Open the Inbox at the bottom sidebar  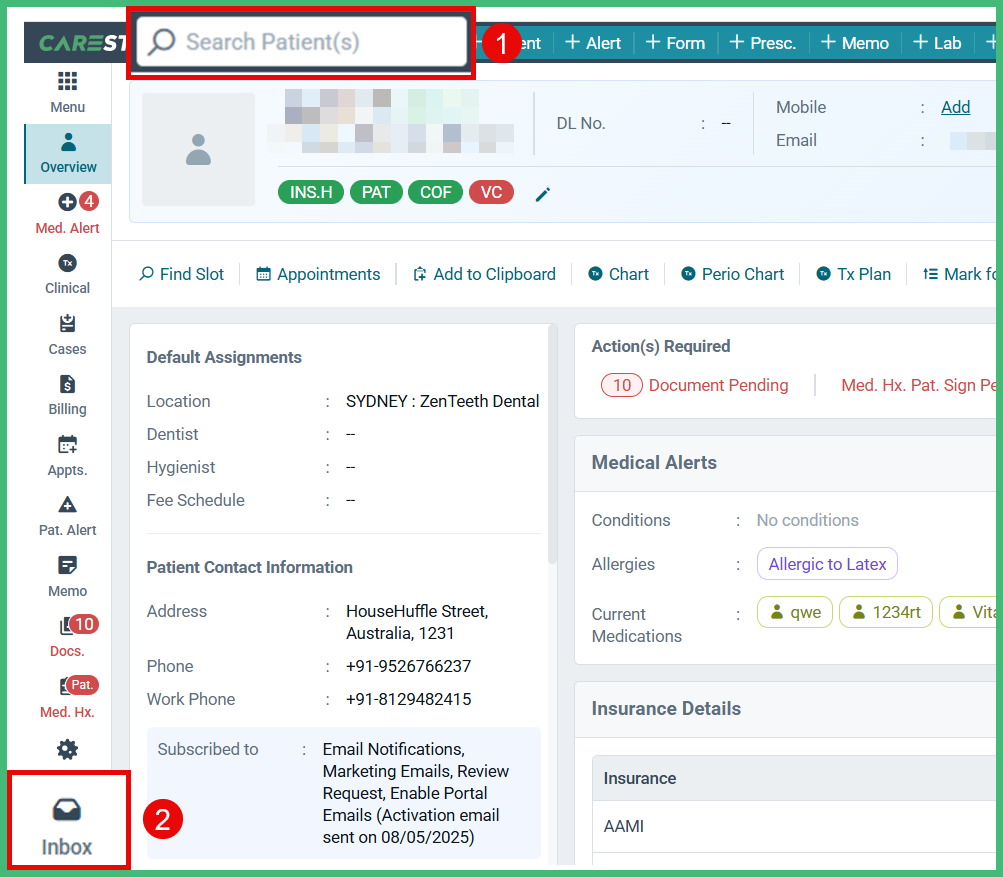click(x=67, y=820)
